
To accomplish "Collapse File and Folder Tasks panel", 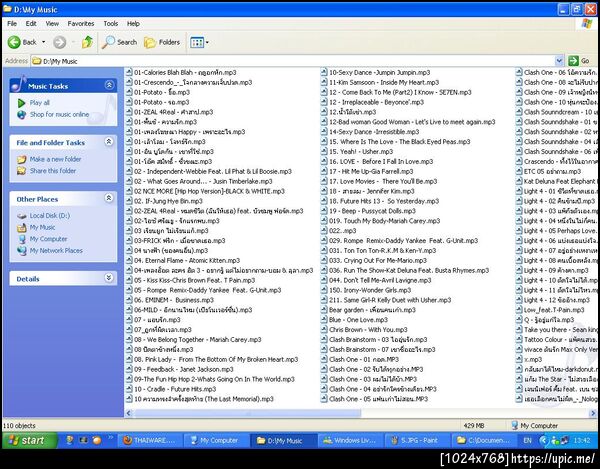I will click(109, 142).
